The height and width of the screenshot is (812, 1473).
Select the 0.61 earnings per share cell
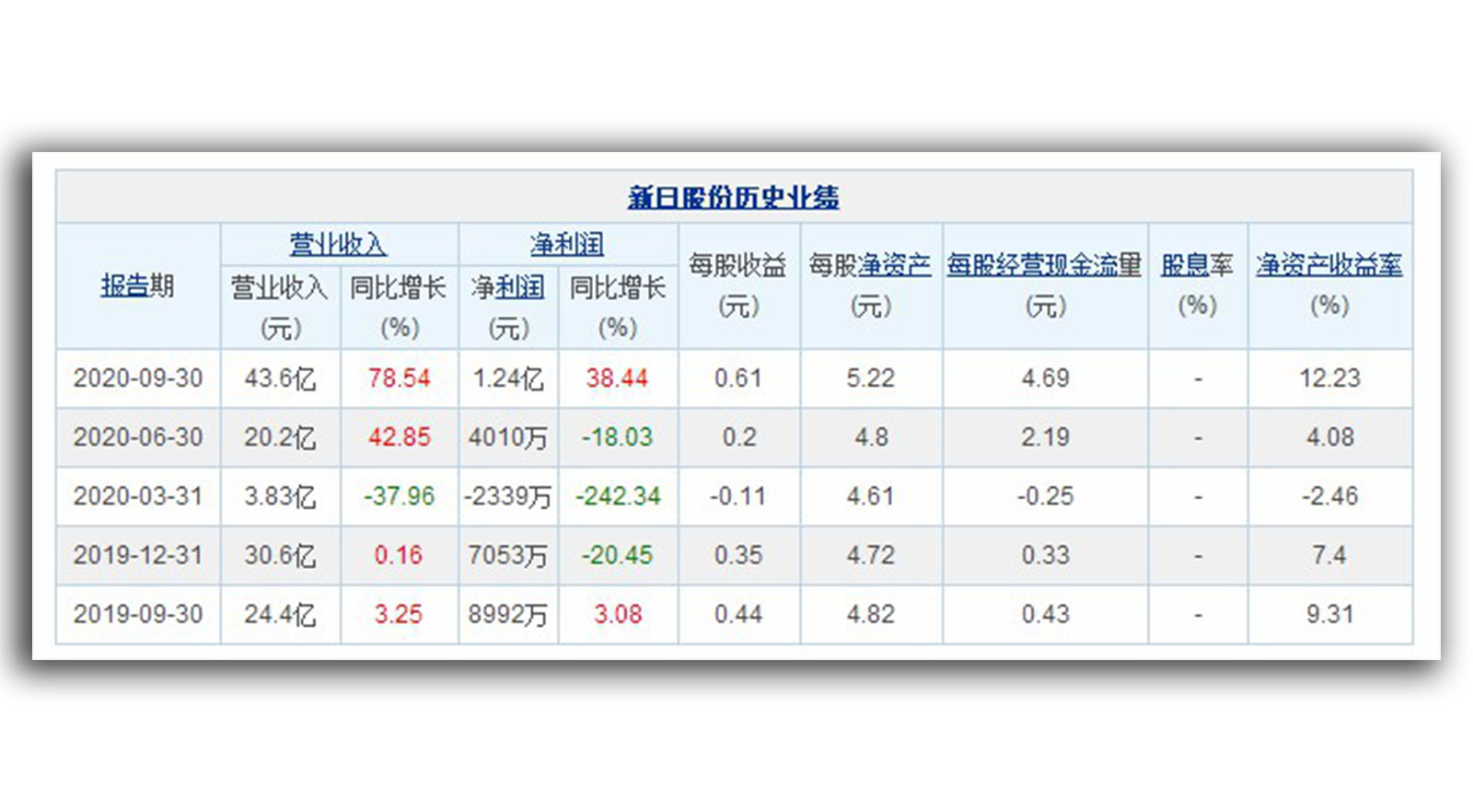click(738, 378)
